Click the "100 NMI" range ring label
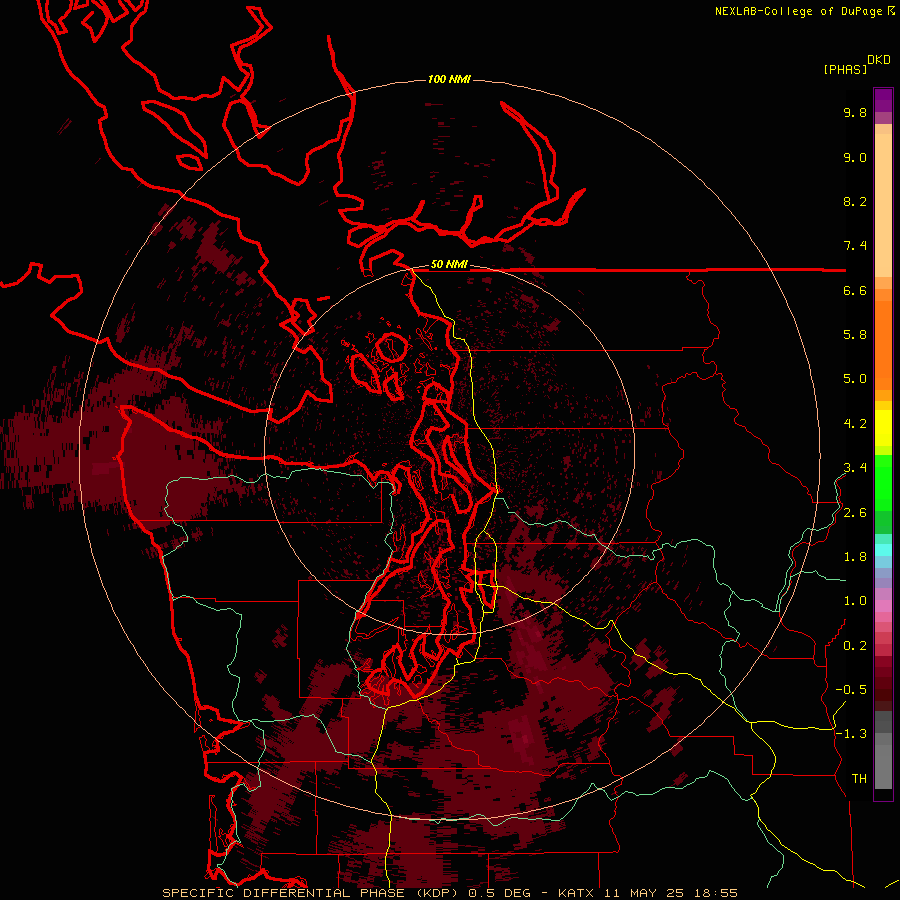This screenshot has height=900, width=900. tap(449, 79)
